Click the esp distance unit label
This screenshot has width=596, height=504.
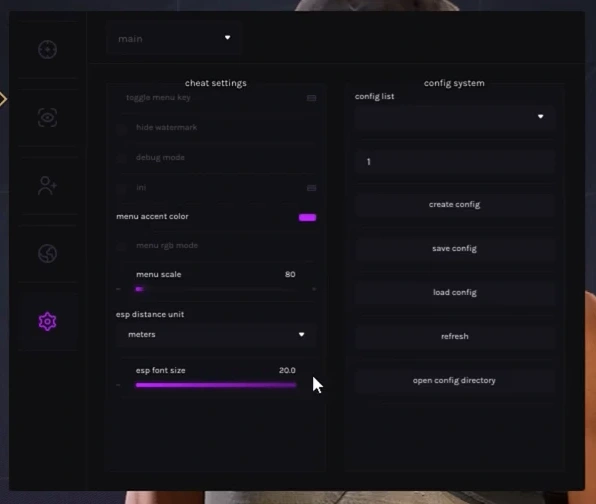coord(150,315)
